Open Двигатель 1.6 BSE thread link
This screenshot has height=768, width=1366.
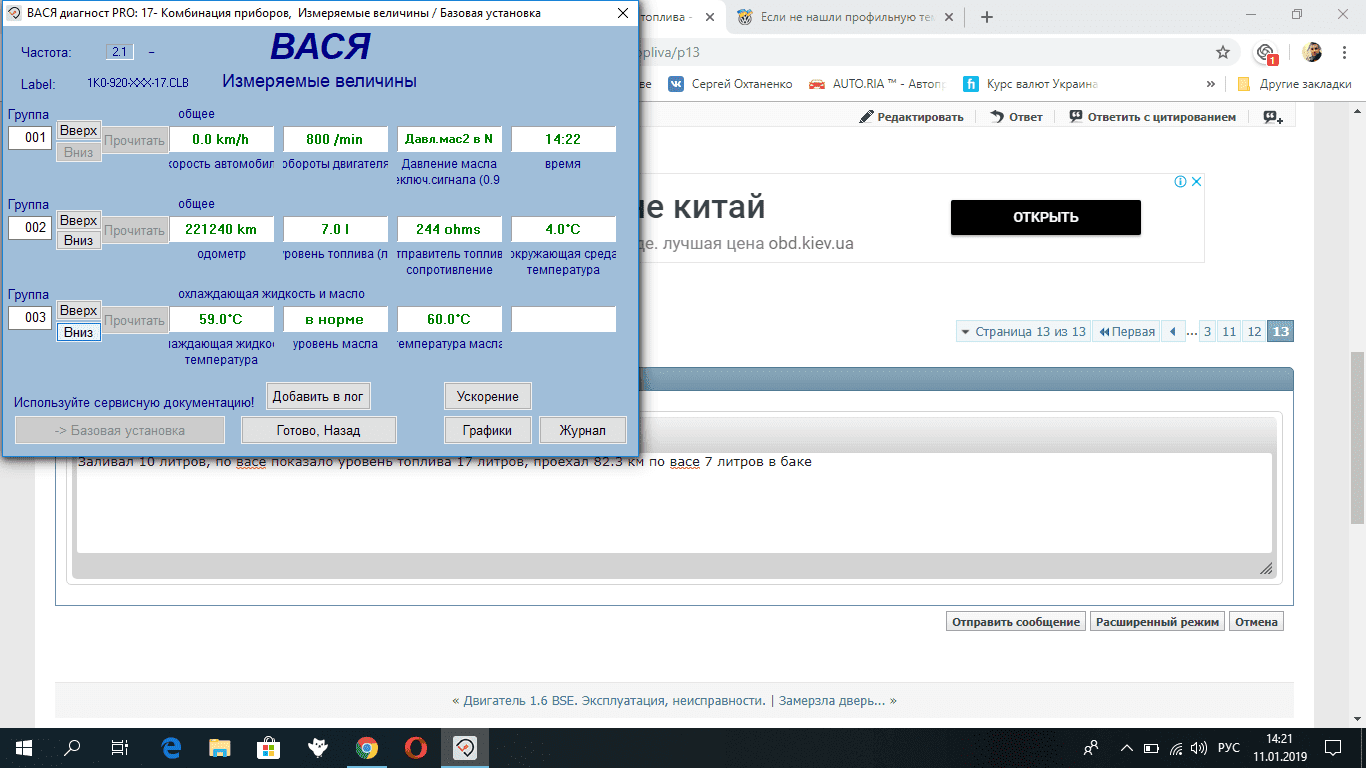(x=614, y=701)
